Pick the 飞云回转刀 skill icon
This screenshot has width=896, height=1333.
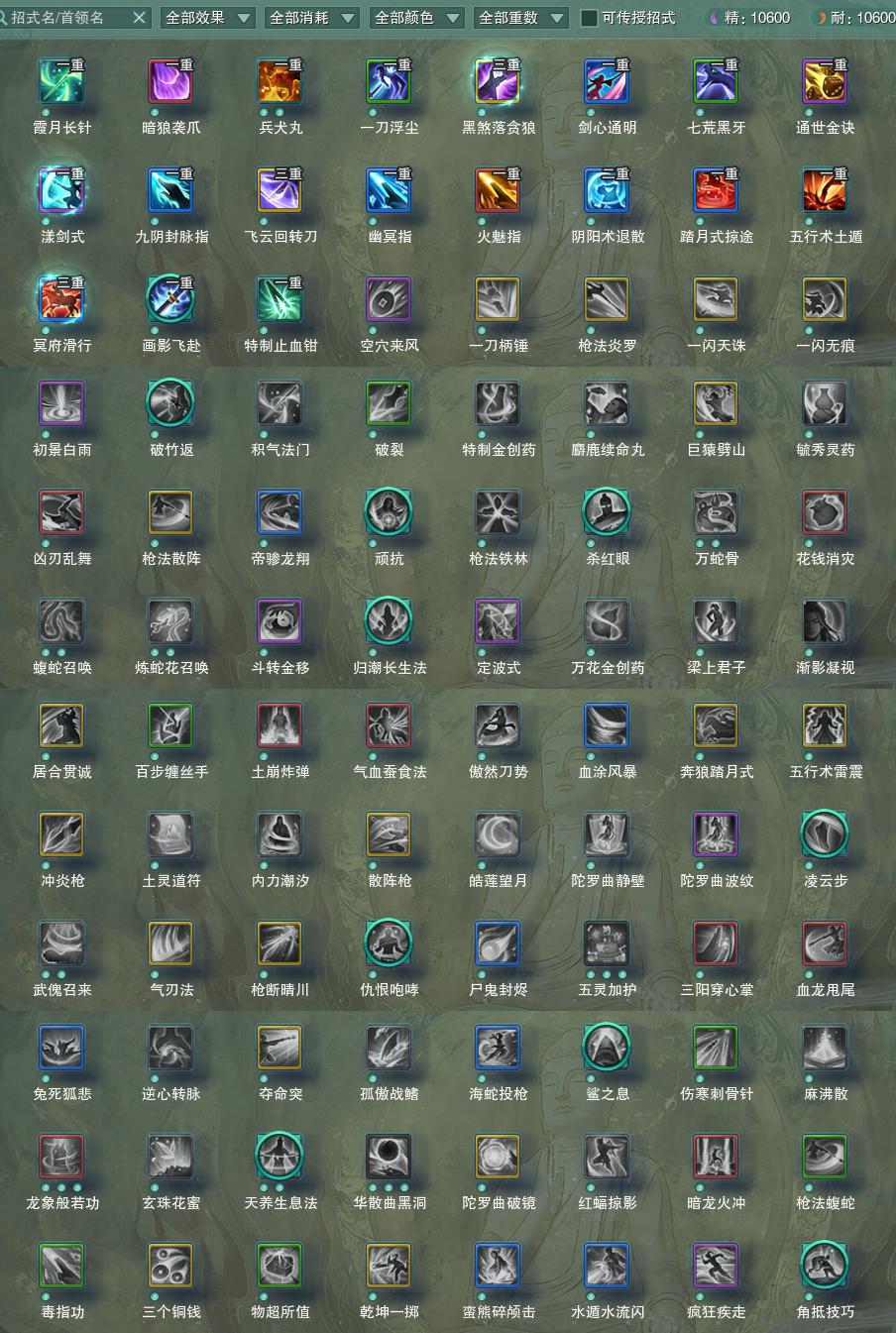[x=280, y=190]
